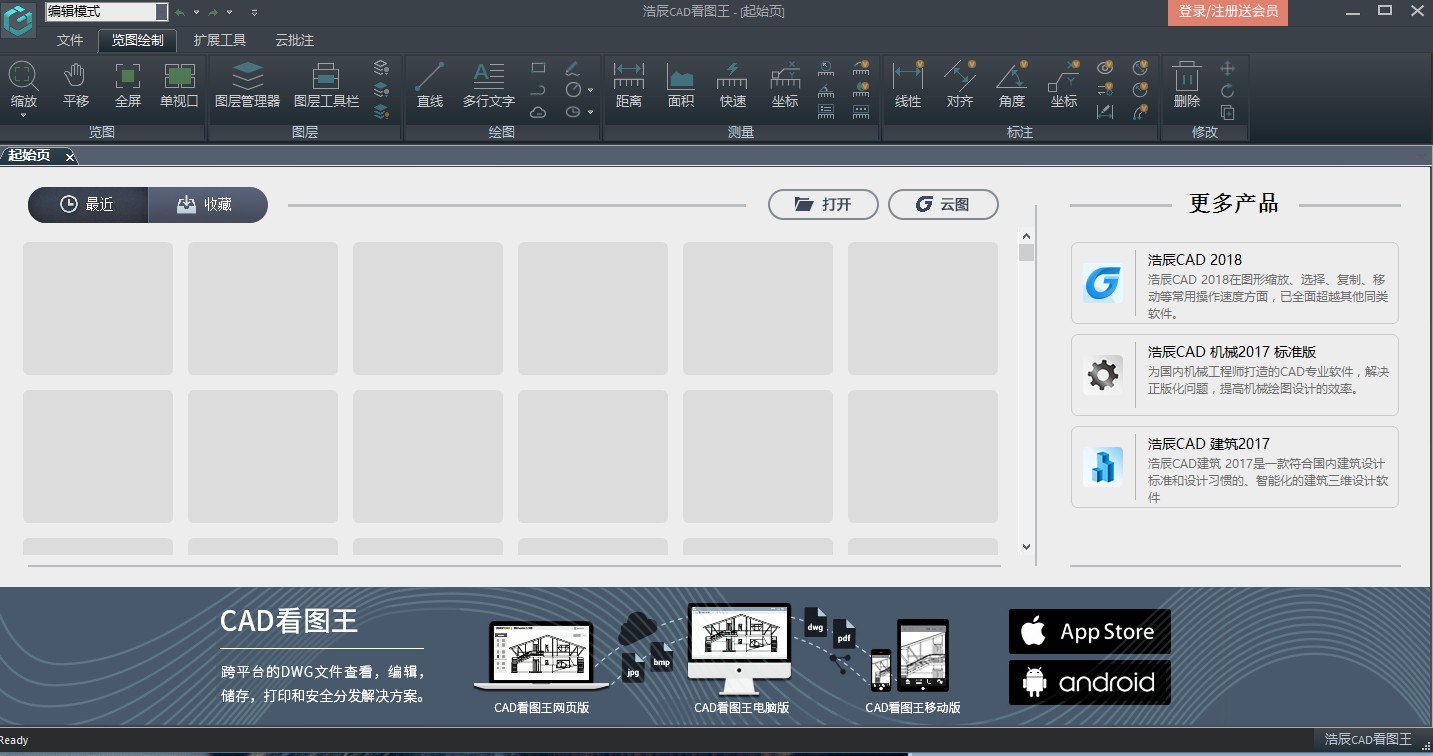Screen dimensions: 1433x756
Task: Expand the redo history dropdown arrow
Action: click(x=229, y=12)
